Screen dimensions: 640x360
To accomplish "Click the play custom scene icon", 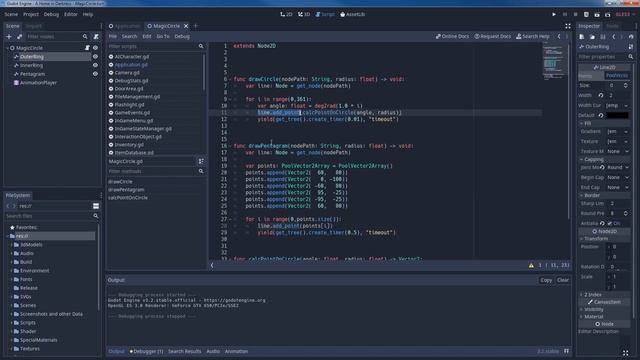I will (x=608, y=14).
